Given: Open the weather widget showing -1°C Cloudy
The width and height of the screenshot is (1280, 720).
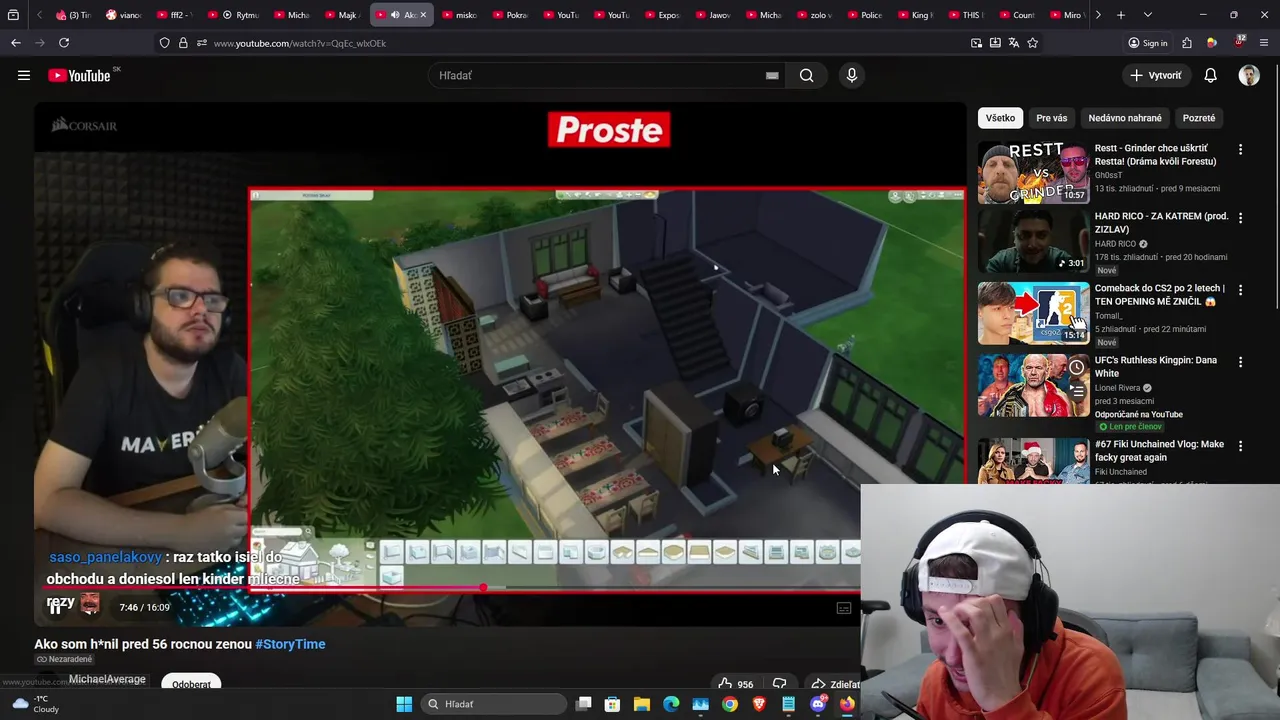Looking at the screenshot, I should 35,704.
